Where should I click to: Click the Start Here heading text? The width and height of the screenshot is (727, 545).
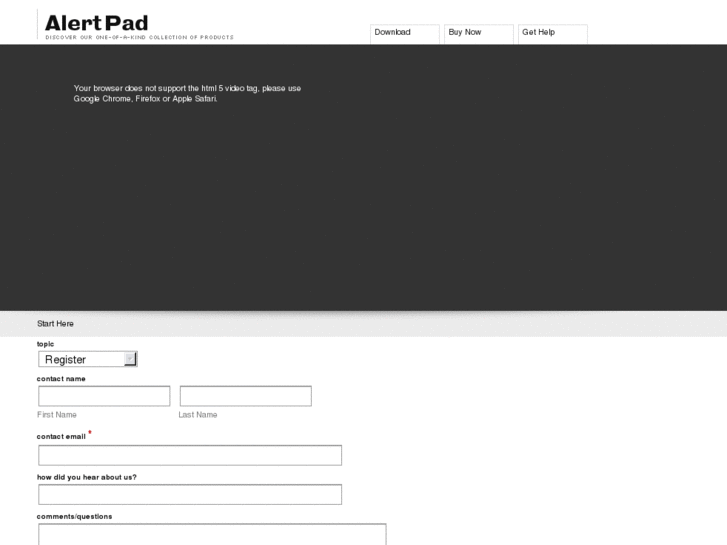tap(55, 324)
